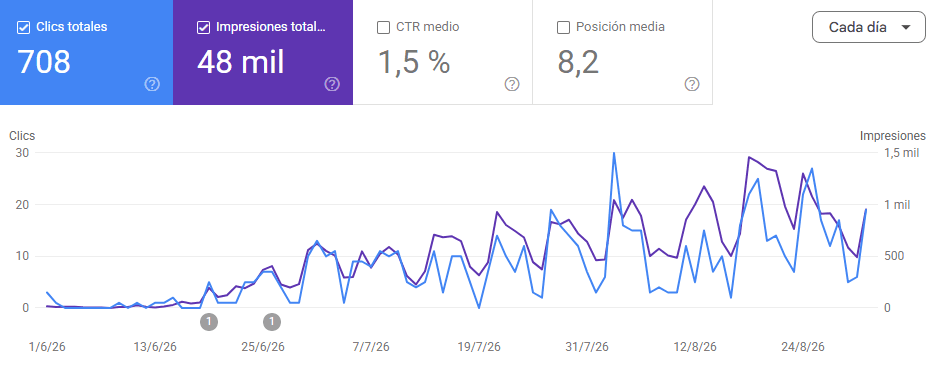Image resolution: width=936 pixels, height=378 pixels.
Task: Click the 708 total clicks value
Action: point(44,62)
